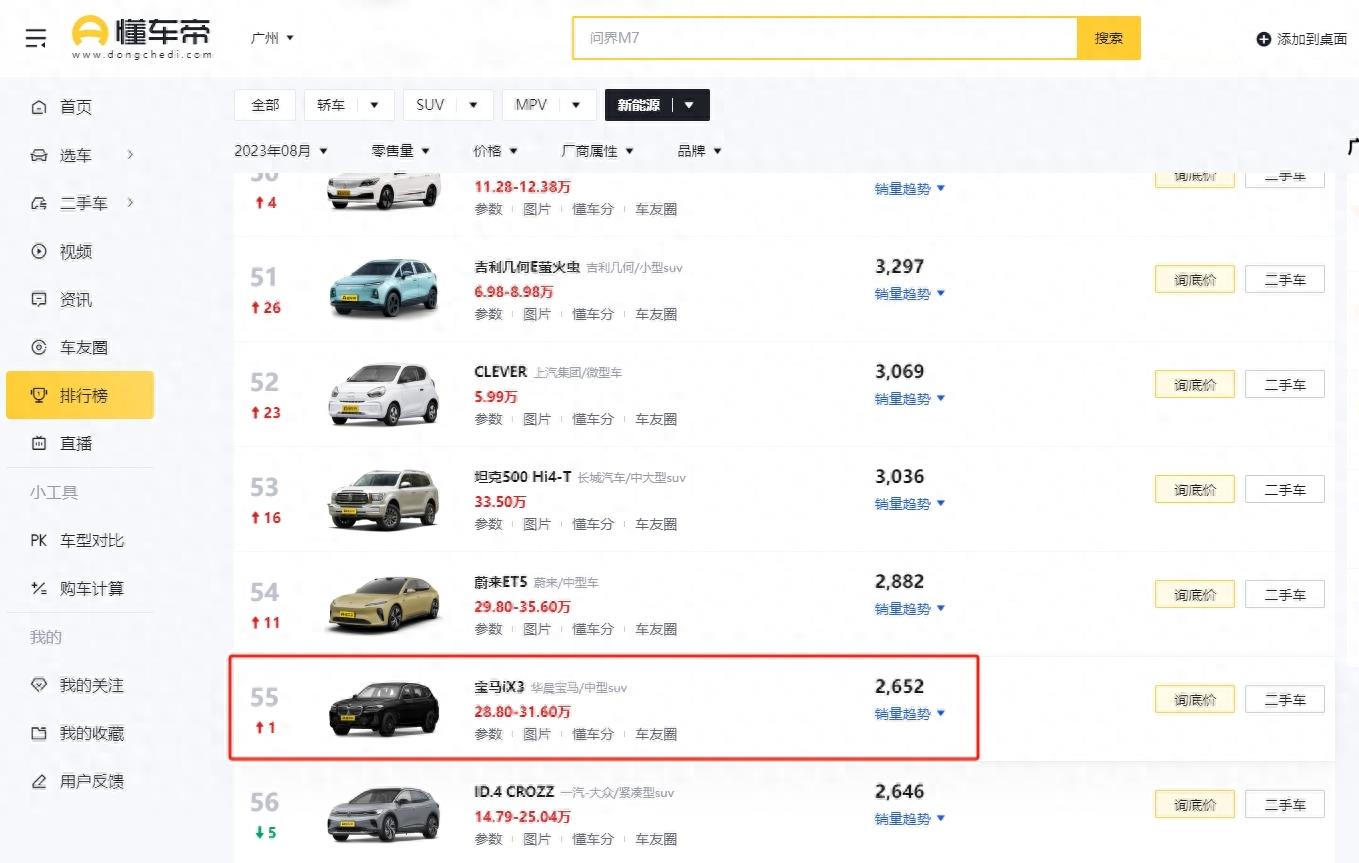Viewport: 1359px width, 863px height.
Task: Go to 排行榜 in sidebar
Action: tap(80, 395)
